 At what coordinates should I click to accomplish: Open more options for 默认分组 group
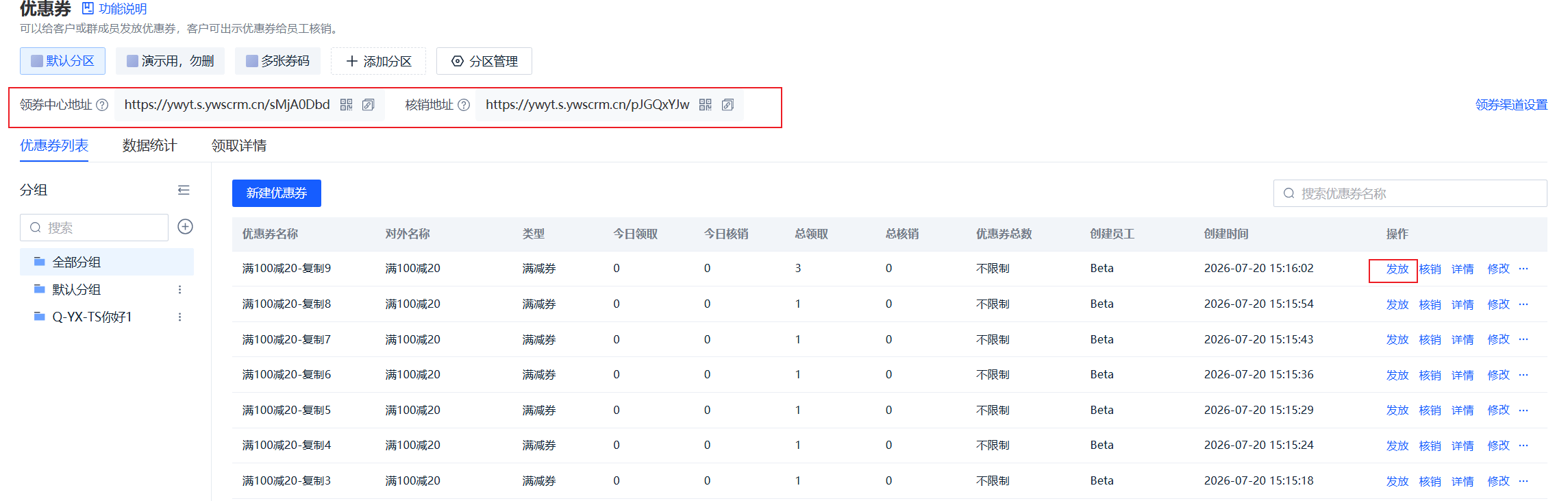(179, 289)
